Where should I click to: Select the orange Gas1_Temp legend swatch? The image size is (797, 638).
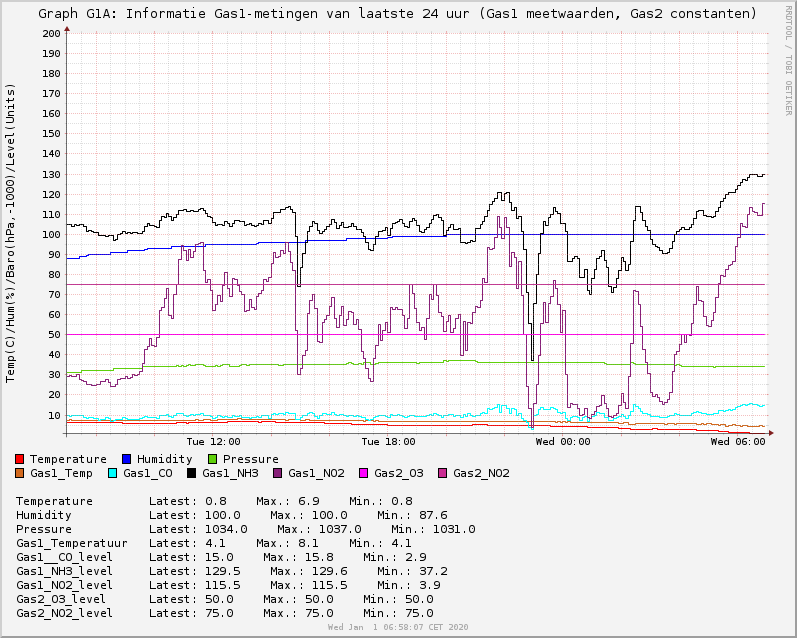[x=21, y=473]
